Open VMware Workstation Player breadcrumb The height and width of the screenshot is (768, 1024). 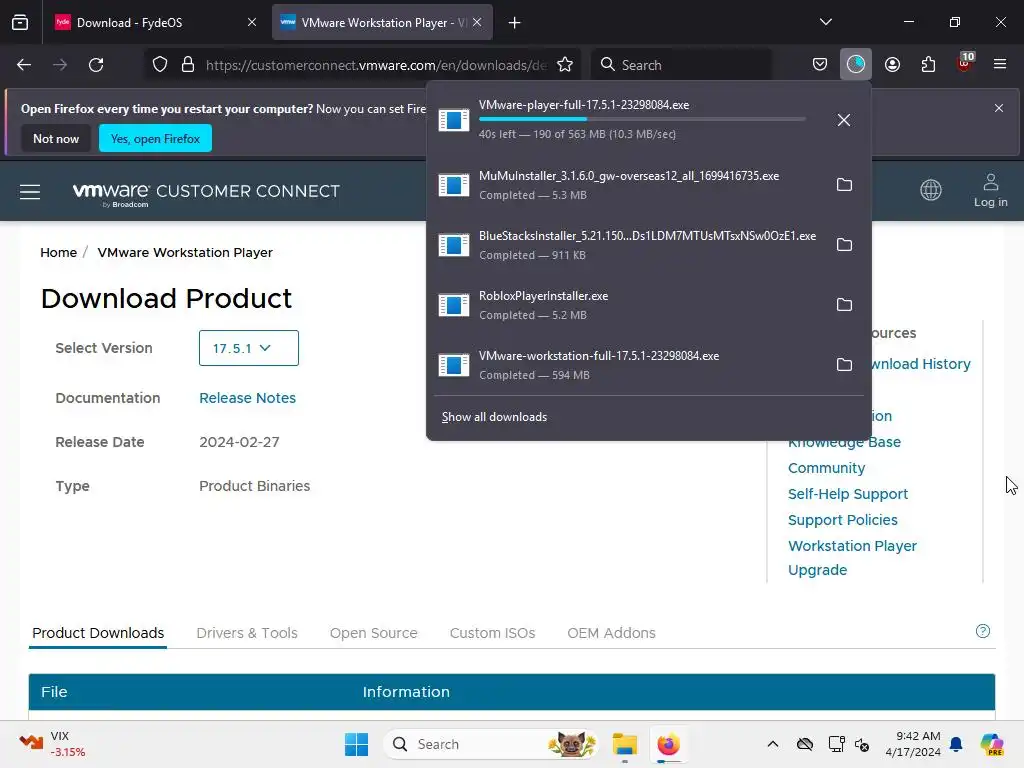coord(185,253)
